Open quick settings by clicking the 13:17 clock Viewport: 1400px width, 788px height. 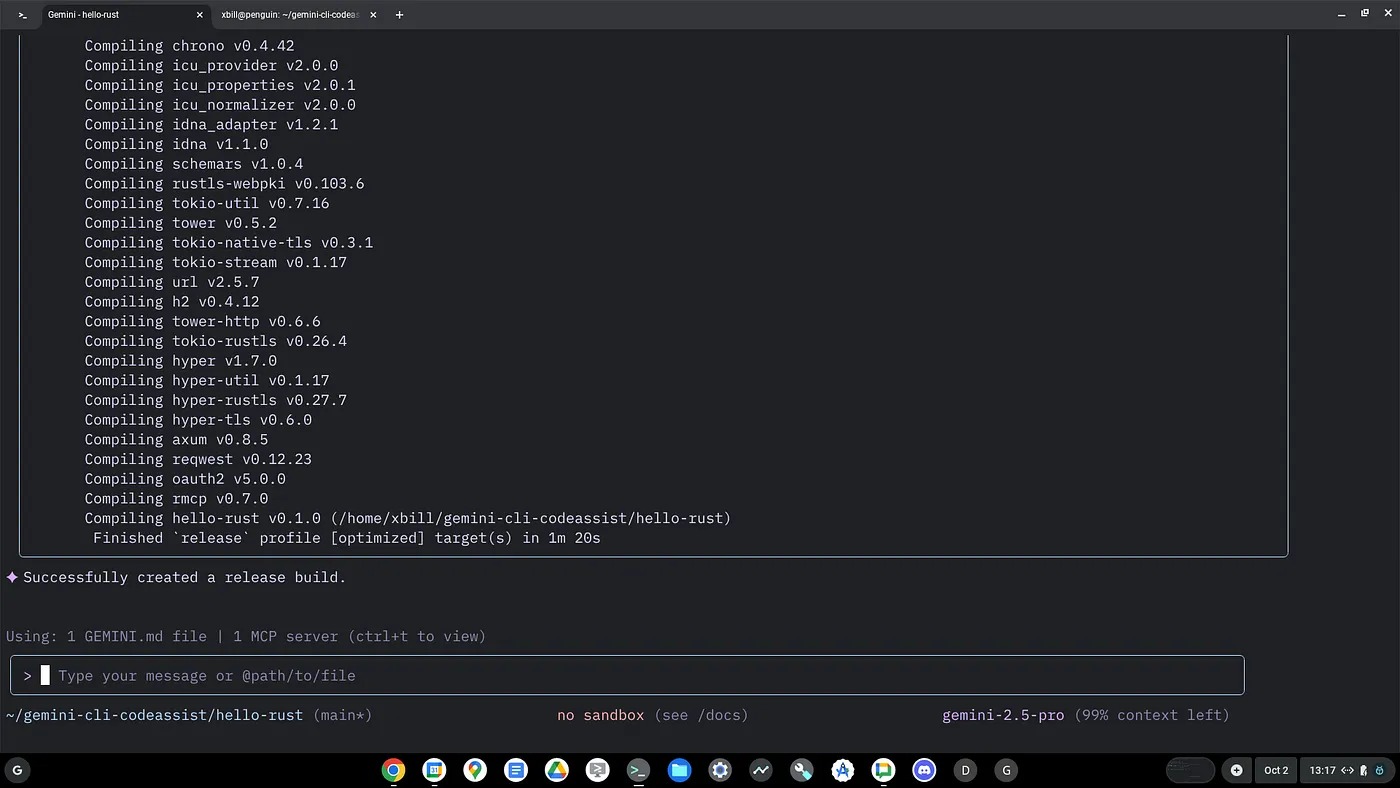pos(1322,770)
